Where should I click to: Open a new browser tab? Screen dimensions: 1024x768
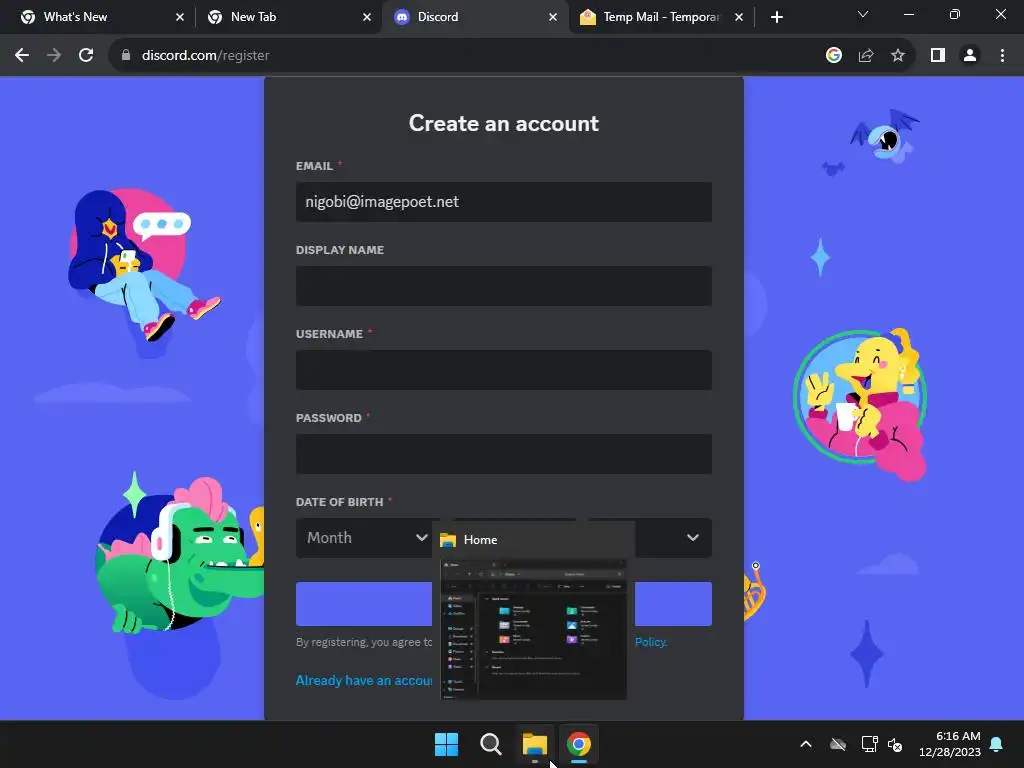coord(776,17)
